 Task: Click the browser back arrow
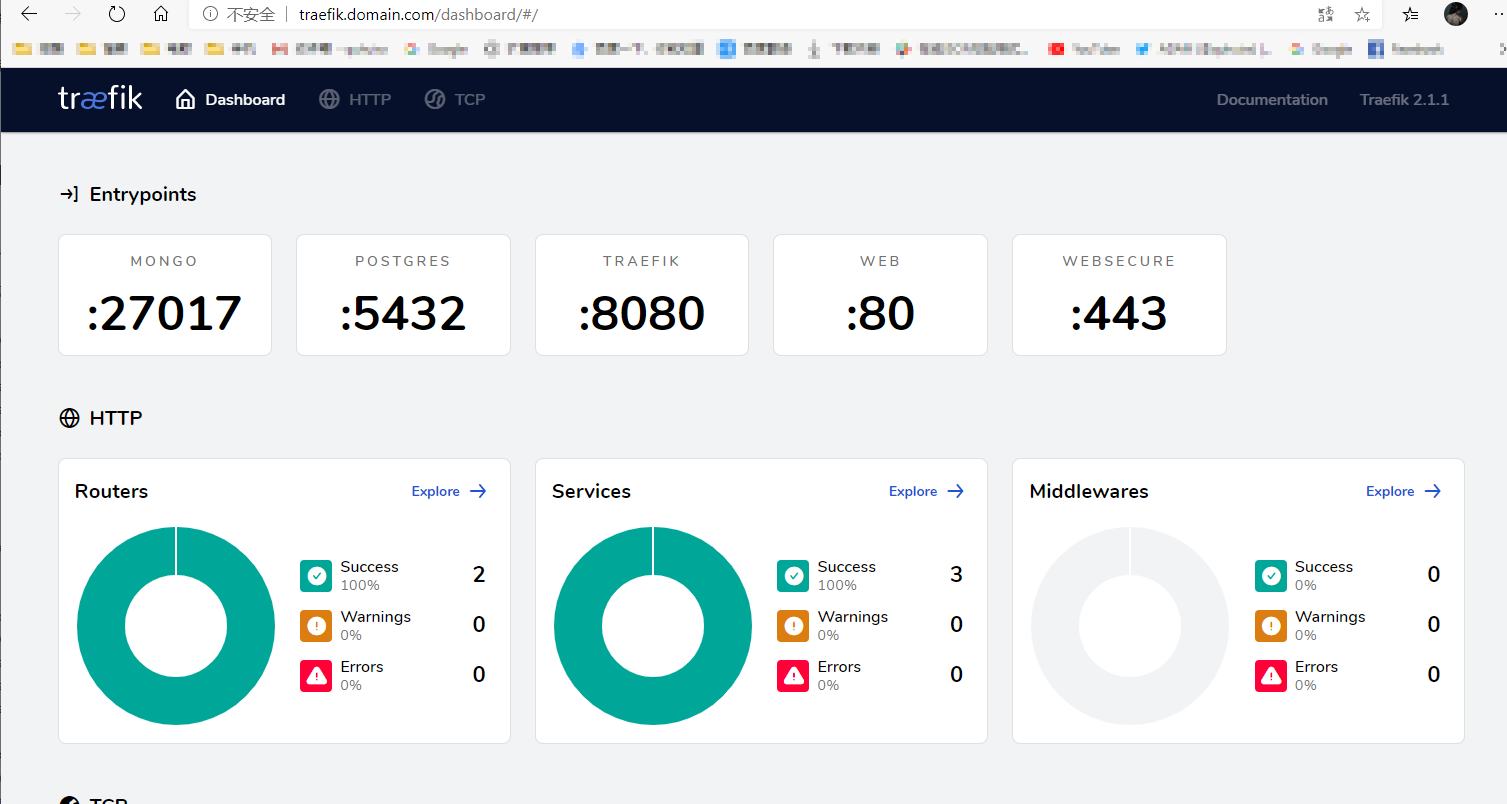click(29, 14)
